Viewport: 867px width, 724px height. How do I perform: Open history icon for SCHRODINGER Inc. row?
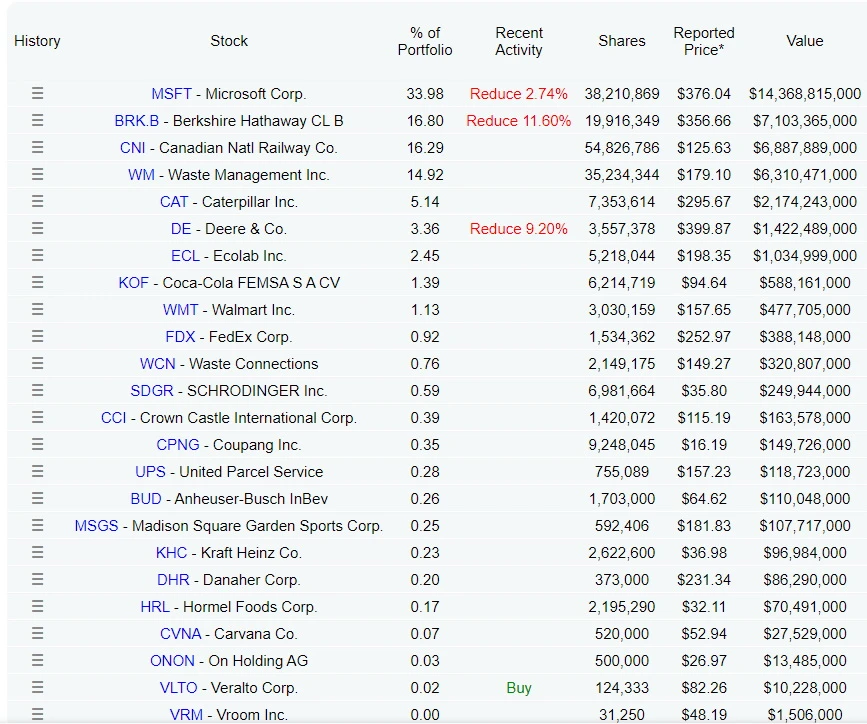(37, 391)
